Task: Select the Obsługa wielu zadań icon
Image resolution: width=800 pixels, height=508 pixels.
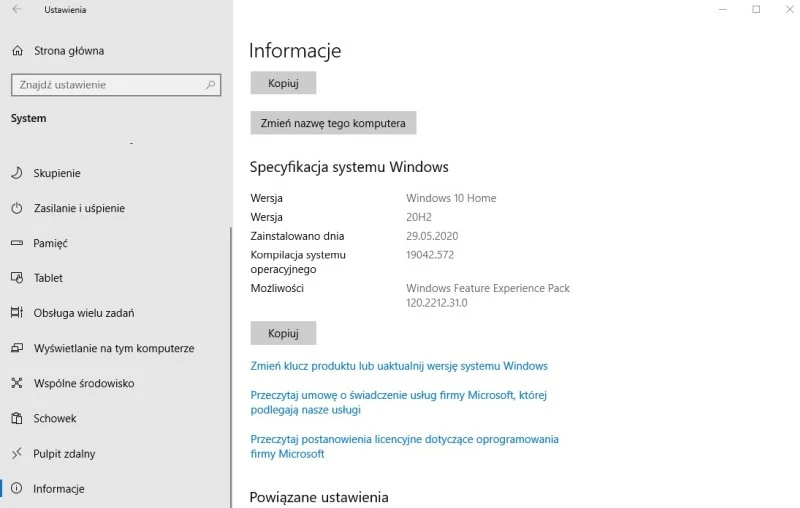Action: pos(17,313)
